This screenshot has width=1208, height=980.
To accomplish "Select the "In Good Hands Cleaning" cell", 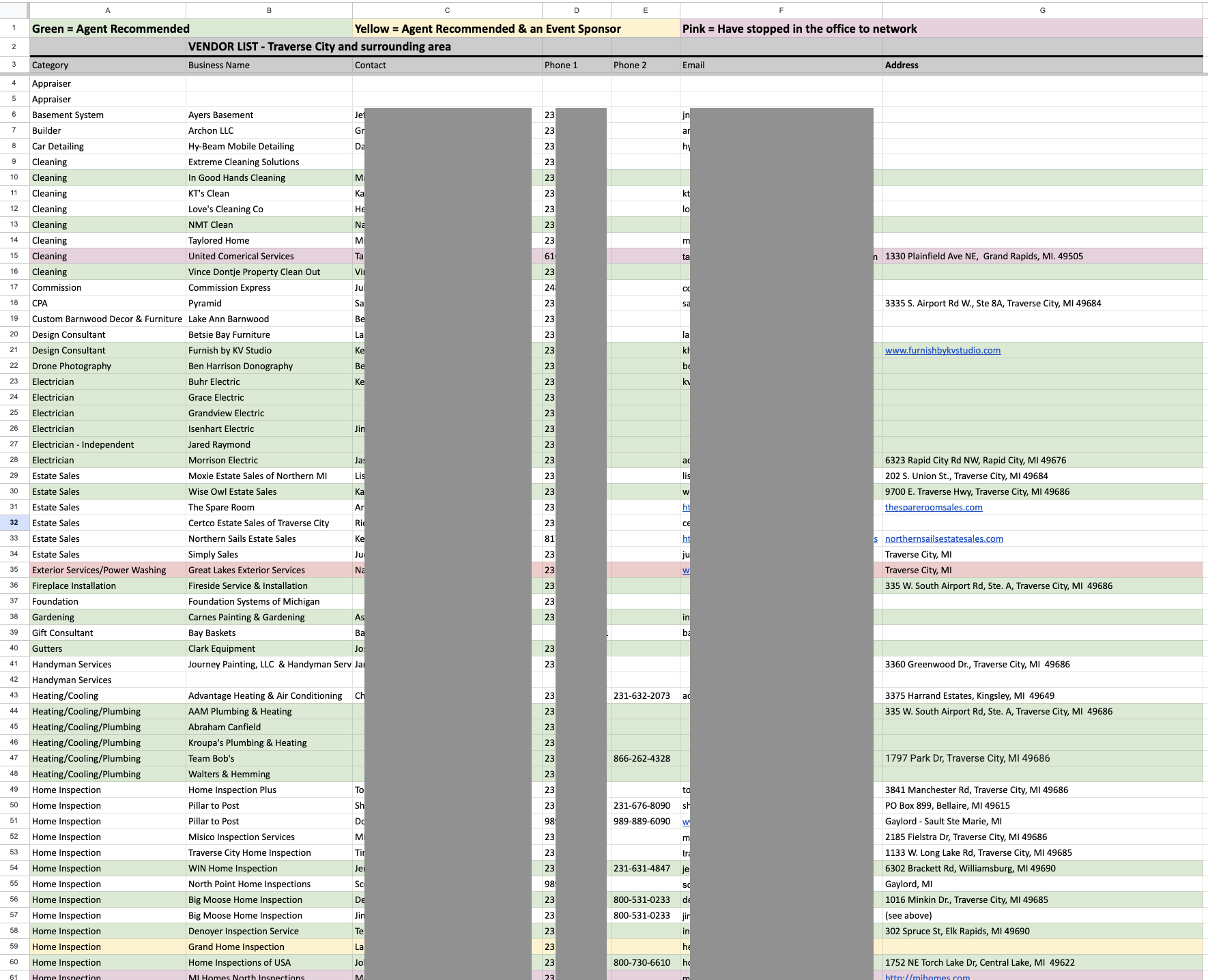I will coord(269,177).
